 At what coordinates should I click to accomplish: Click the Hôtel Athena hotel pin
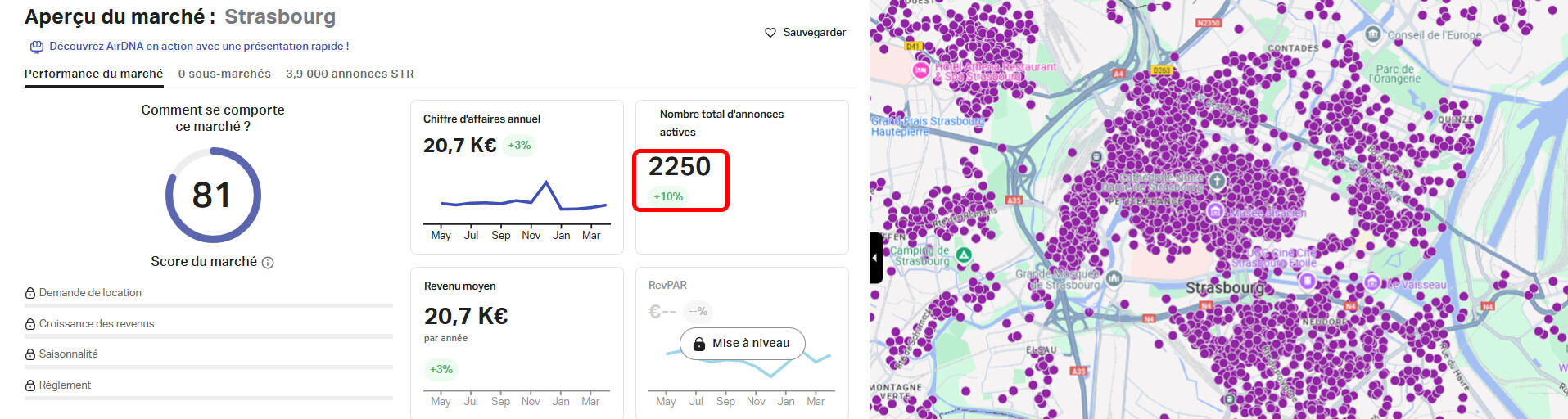point(920,70)
